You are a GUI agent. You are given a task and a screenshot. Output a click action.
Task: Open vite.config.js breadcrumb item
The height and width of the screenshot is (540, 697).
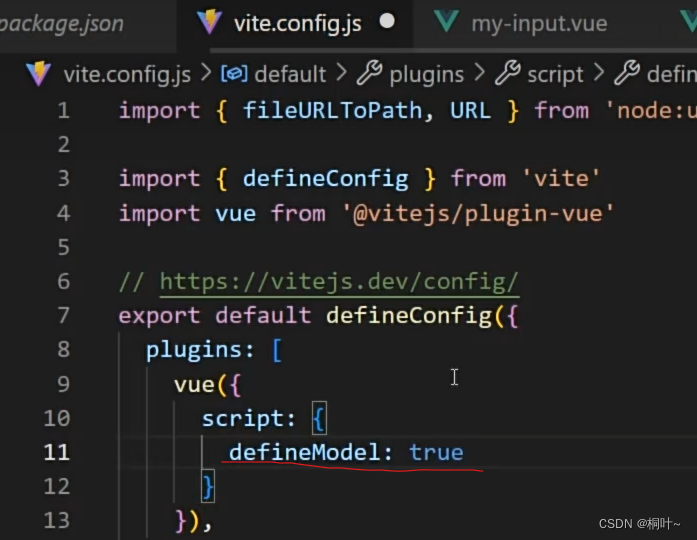pos(127,74)
